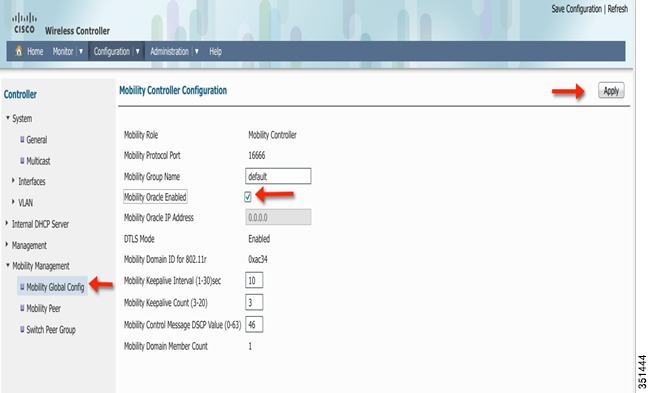Click Mobility Controller Configuration heading

tap(173, 90)
